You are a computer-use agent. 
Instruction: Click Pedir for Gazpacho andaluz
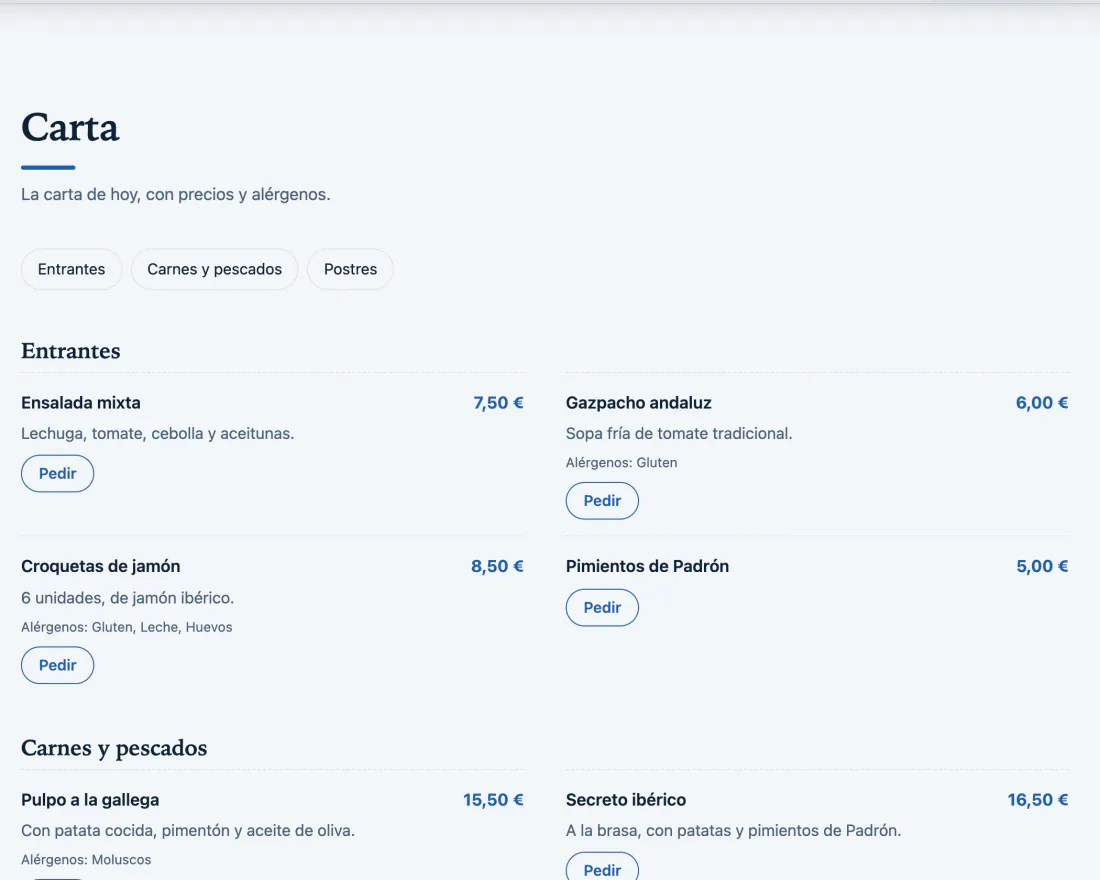[603, 501]
